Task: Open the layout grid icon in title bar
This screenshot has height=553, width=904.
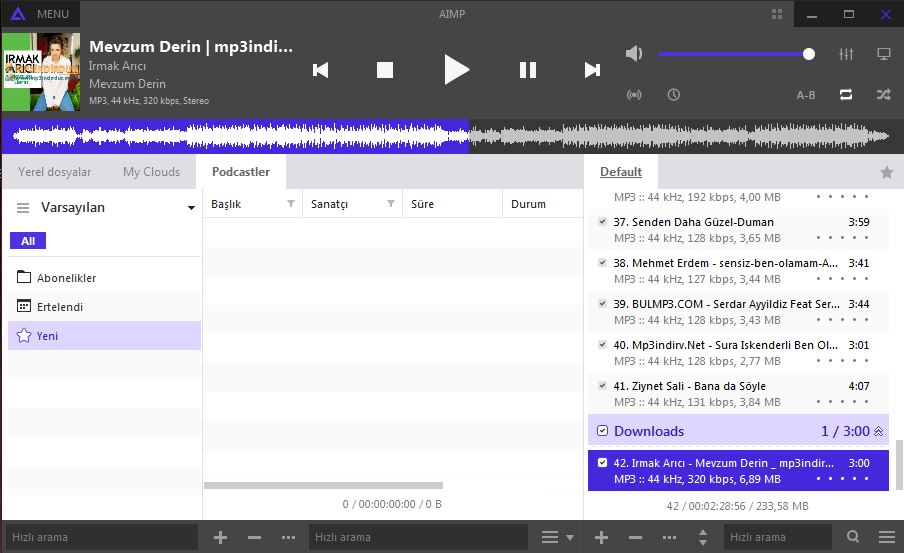Action: point(777,14)
